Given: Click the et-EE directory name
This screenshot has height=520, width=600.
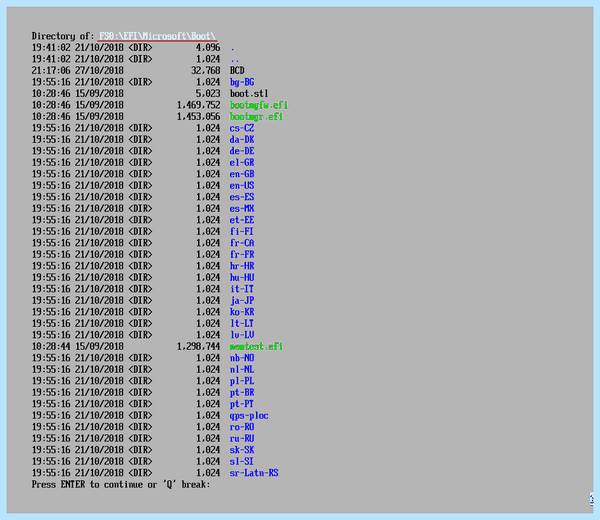Looking at the screenshot, I should pos(242,220).
